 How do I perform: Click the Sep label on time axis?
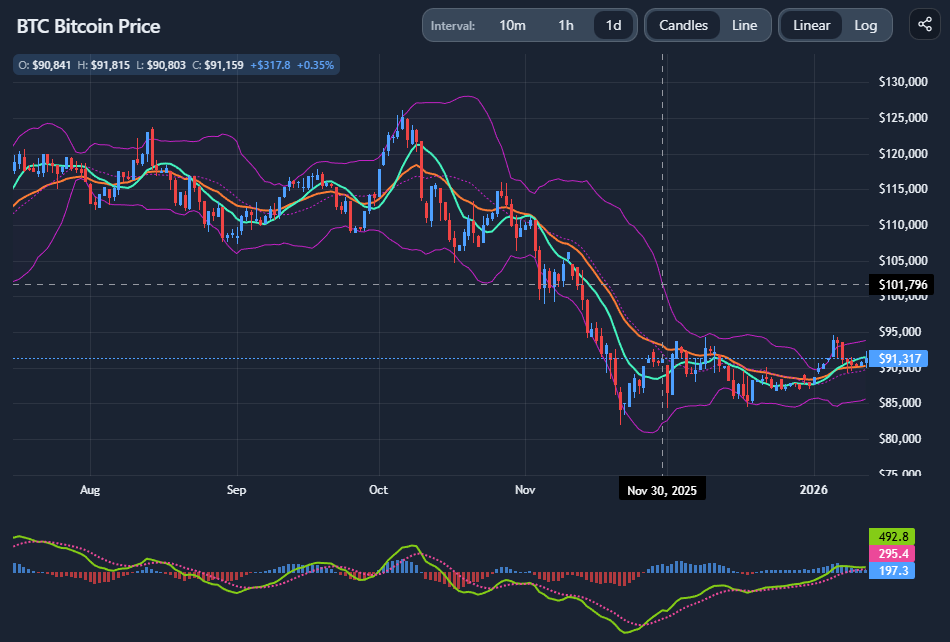tap(236, 489)
